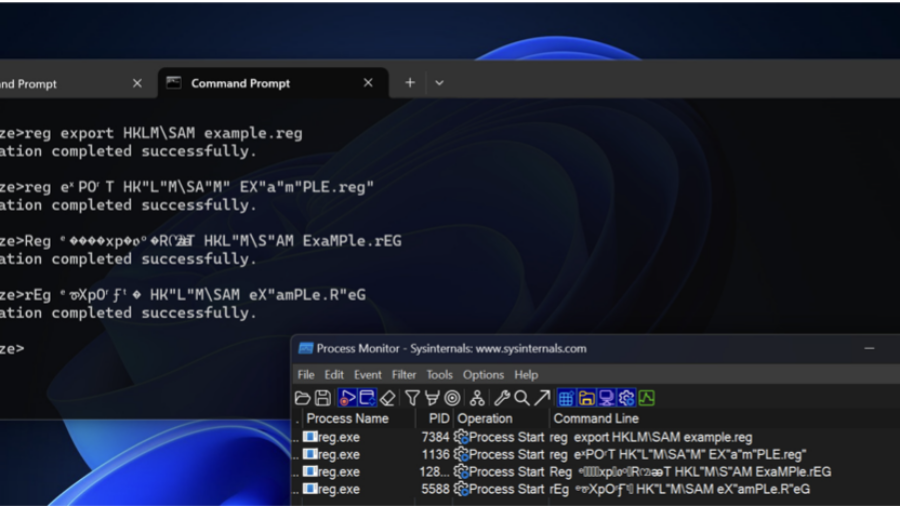The image size is (900, 506).
Task: Open a saved log in Process Monitor
Action: [302, 398]
